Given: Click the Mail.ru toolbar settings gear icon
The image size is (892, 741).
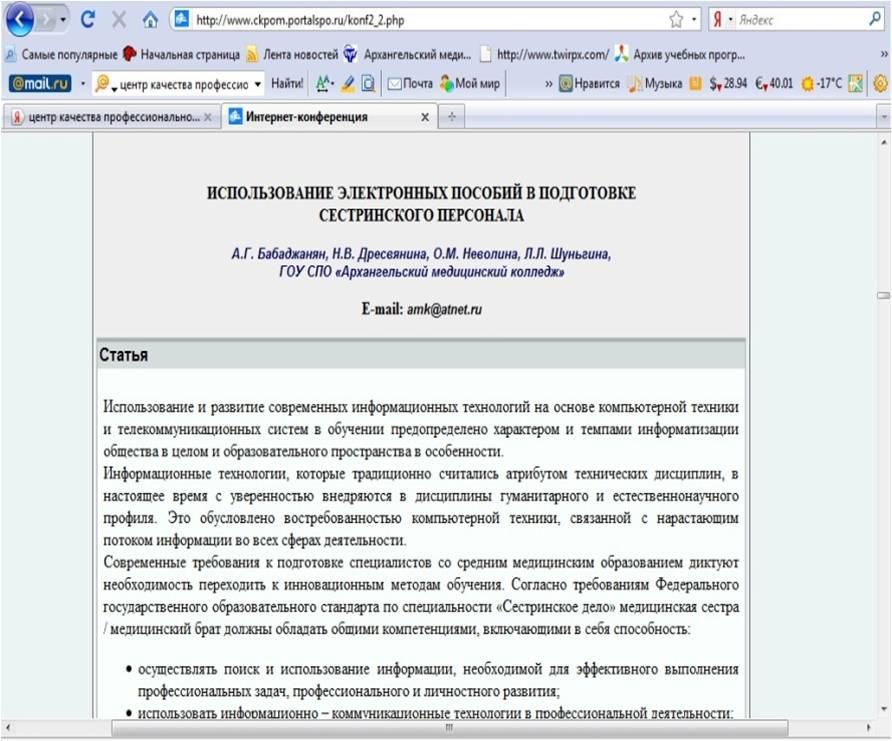Looking at the screenshot, I should point(880,84).
